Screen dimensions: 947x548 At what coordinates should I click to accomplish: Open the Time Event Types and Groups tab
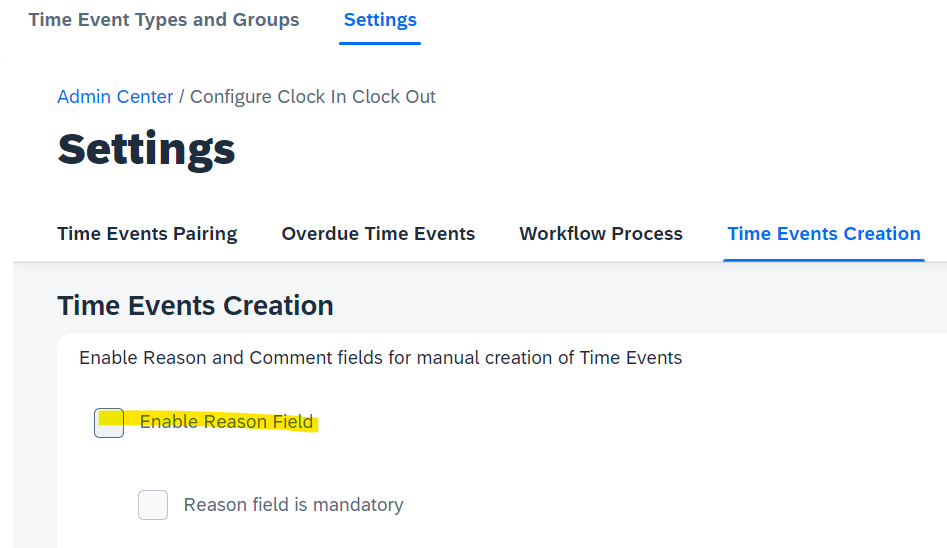[164, 20]
